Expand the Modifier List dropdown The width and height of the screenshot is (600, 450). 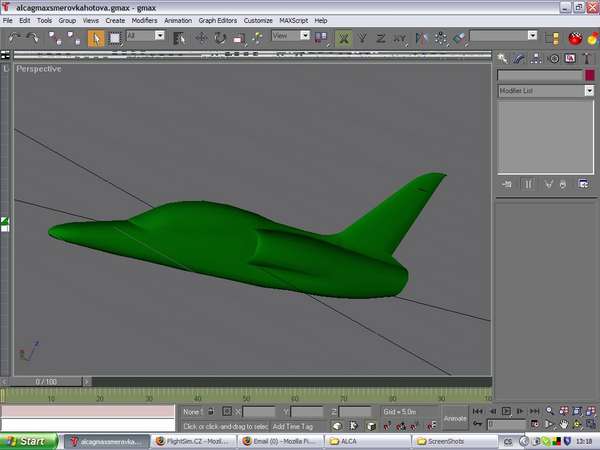click(x=589, y=91)
